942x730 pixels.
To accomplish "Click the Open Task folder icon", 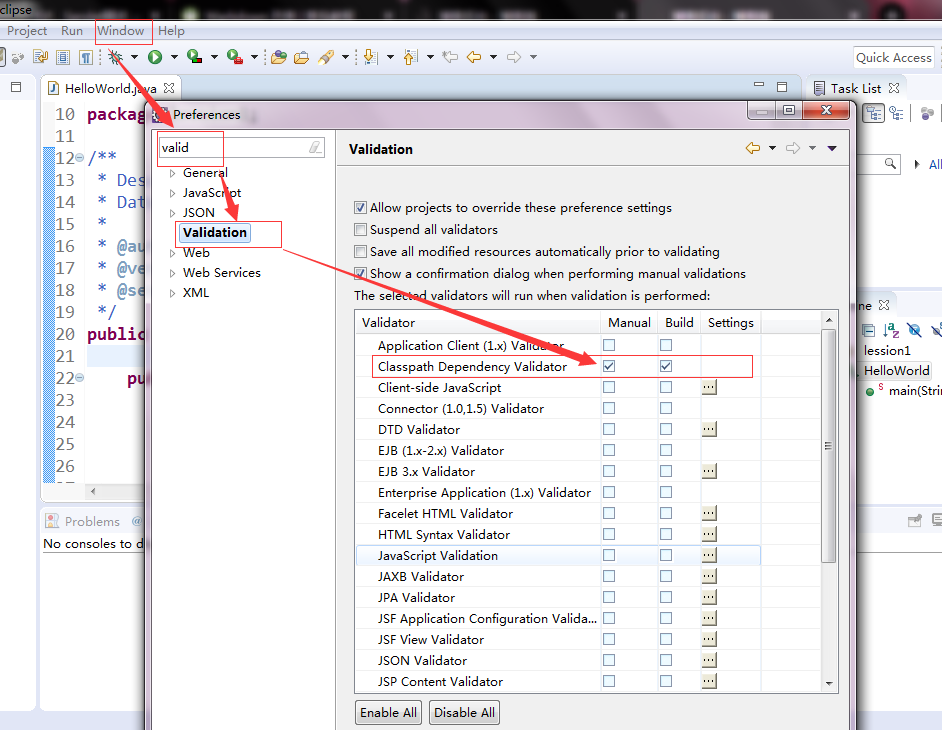I will point(301,57).
